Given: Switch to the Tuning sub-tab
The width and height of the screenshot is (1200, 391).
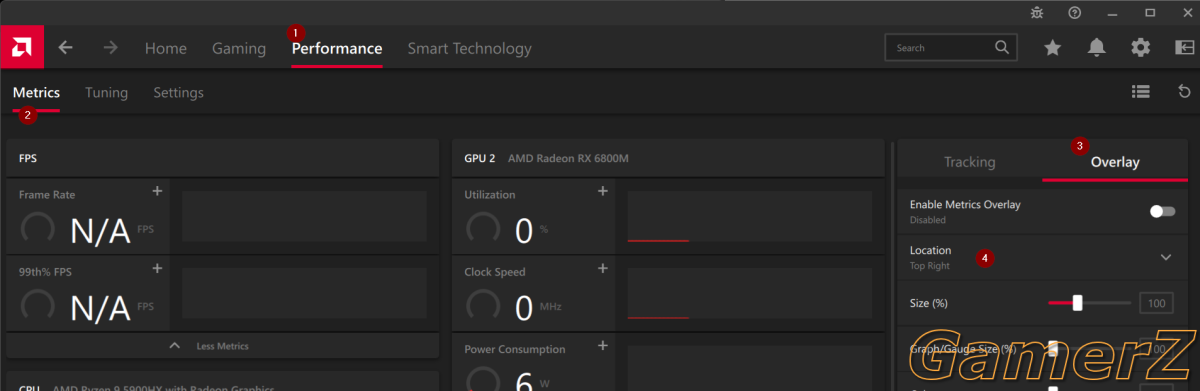Looking at the screenshot, I should (x=106, y=92).
